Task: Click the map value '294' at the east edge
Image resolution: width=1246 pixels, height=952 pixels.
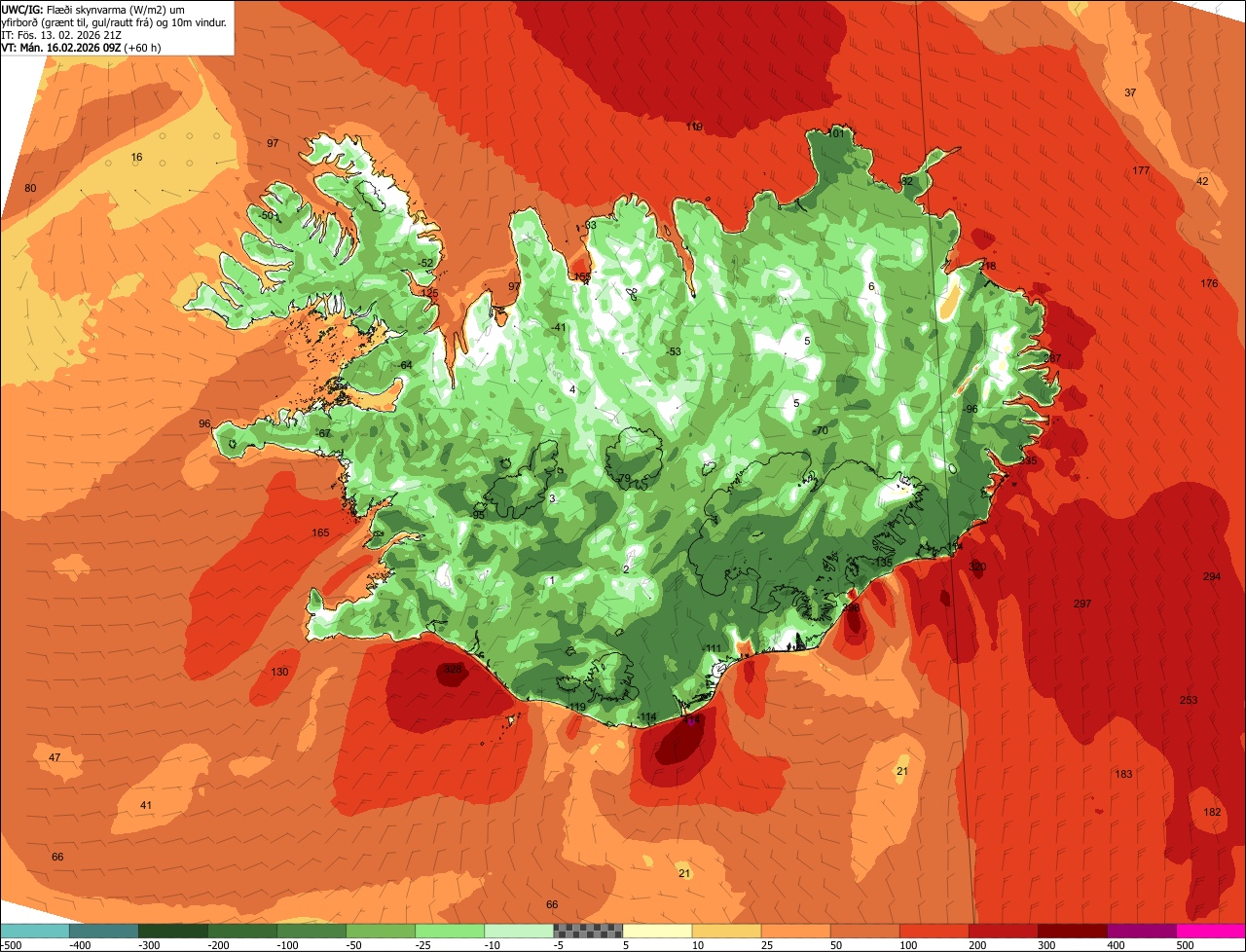Action: [x=1211, y=576]
